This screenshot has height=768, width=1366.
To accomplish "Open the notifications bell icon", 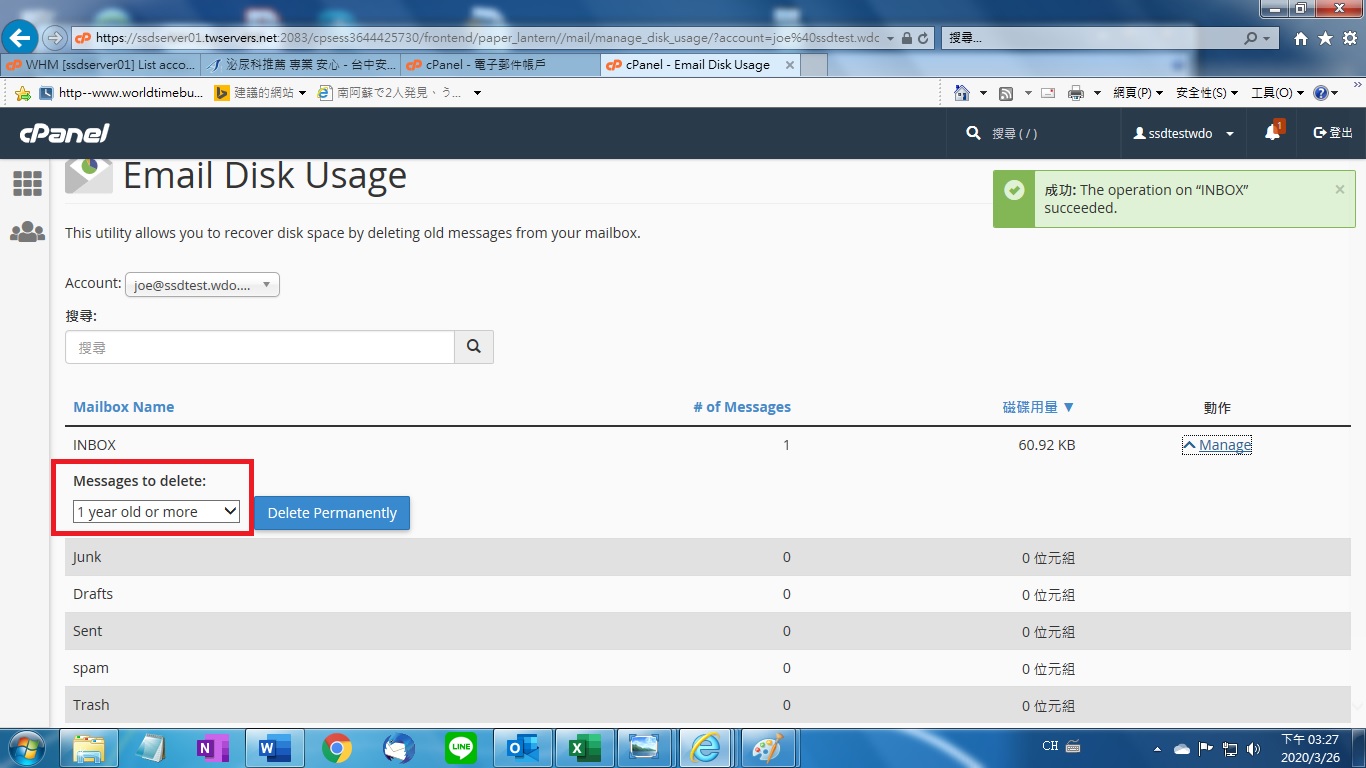I will click(1272, 133).
